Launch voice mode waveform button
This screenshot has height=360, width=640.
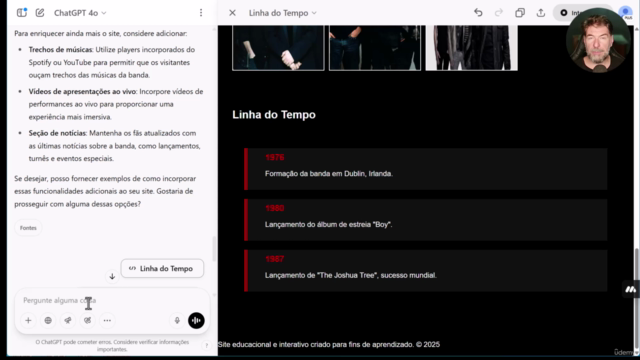[x=196, y=320]
